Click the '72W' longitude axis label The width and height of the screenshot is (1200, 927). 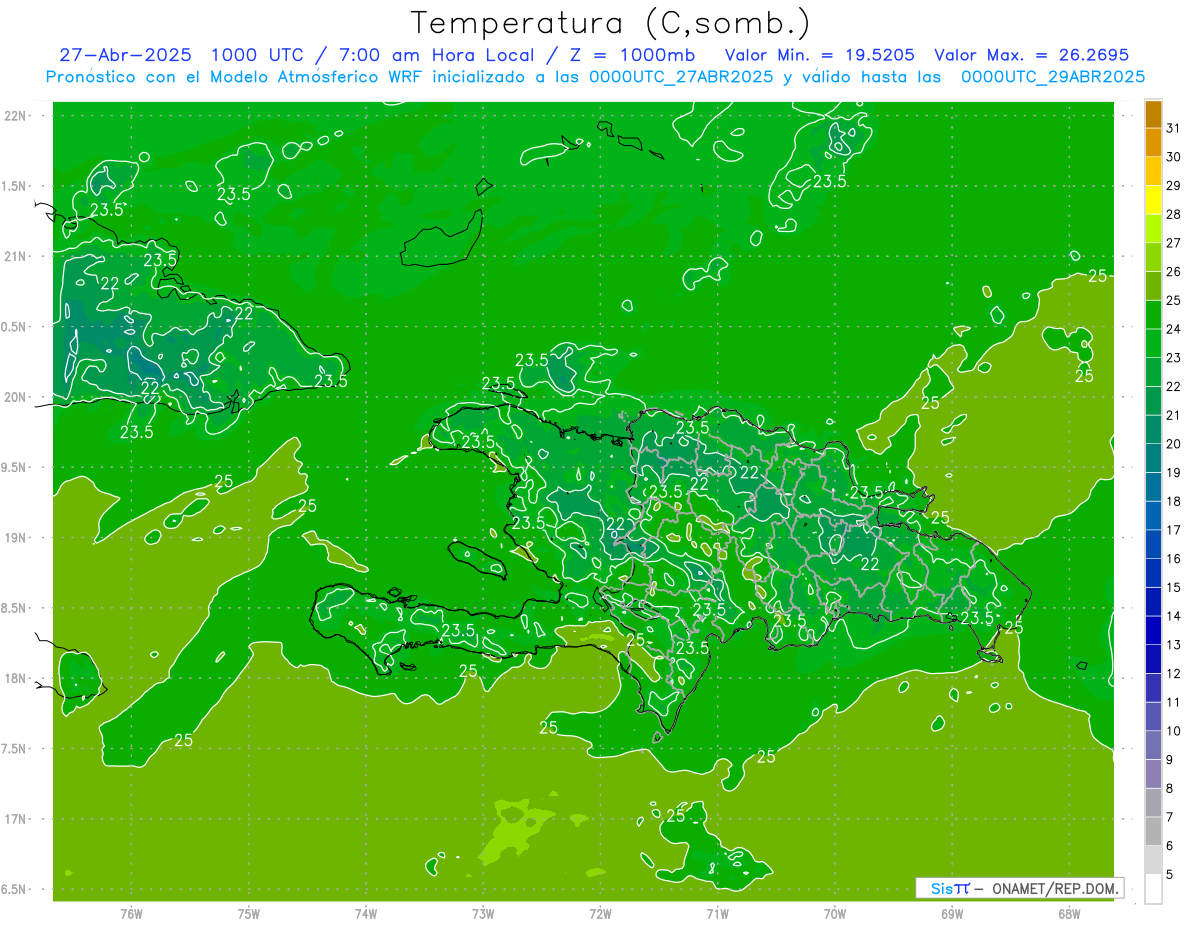click(x=600, y=913)
